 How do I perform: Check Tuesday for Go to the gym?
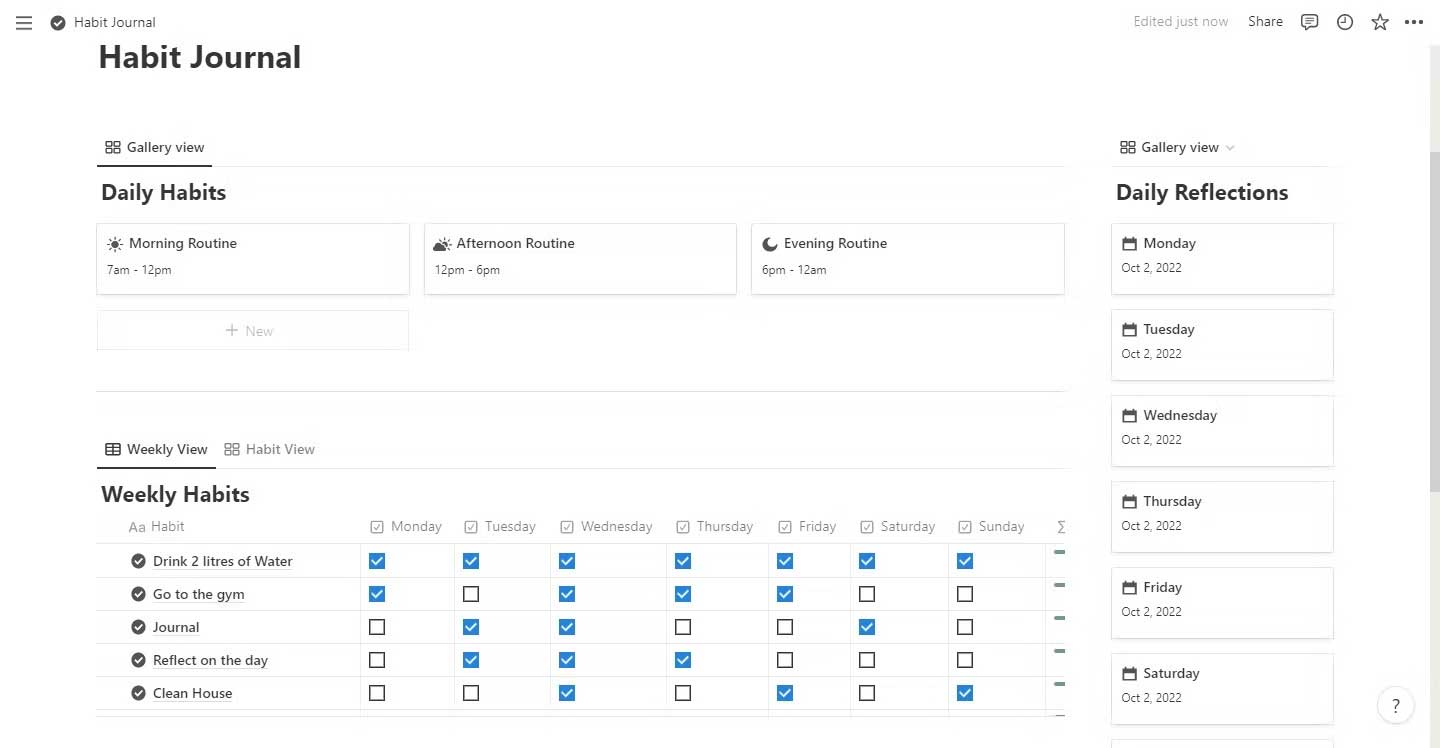tap(471, 594)
